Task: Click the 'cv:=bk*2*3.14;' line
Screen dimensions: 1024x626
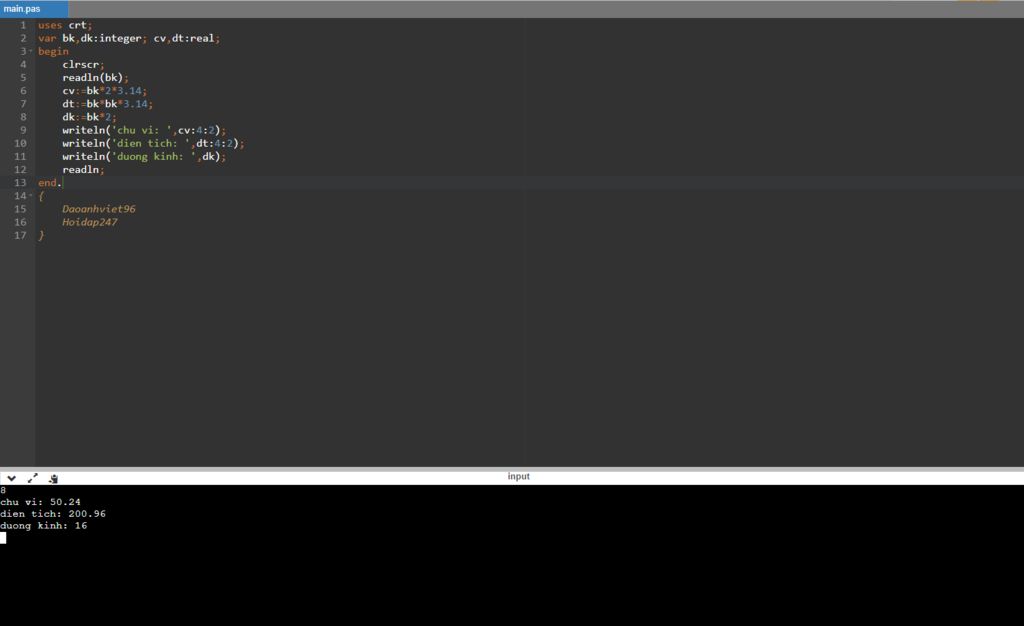Action: pos(104,91)
